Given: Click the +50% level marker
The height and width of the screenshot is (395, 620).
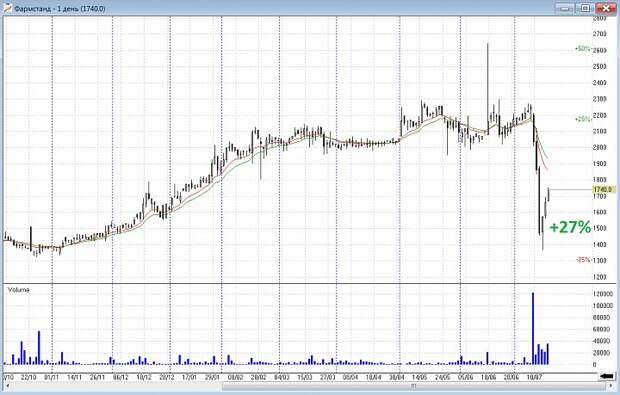Looking at the screenshot, I should 582,49.
